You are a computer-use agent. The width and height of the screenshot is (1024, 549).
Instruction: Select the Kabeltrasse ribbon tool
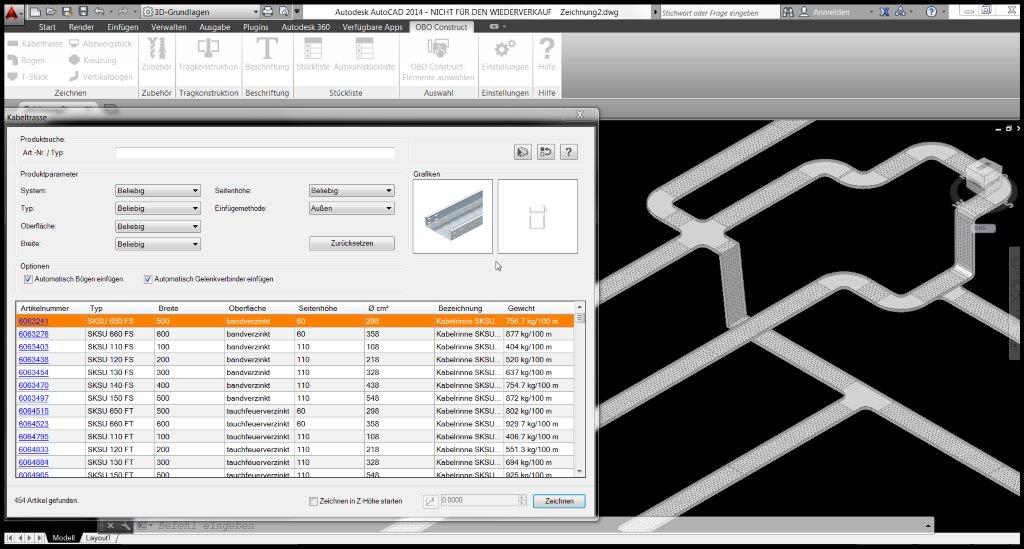tap(35, 44)
